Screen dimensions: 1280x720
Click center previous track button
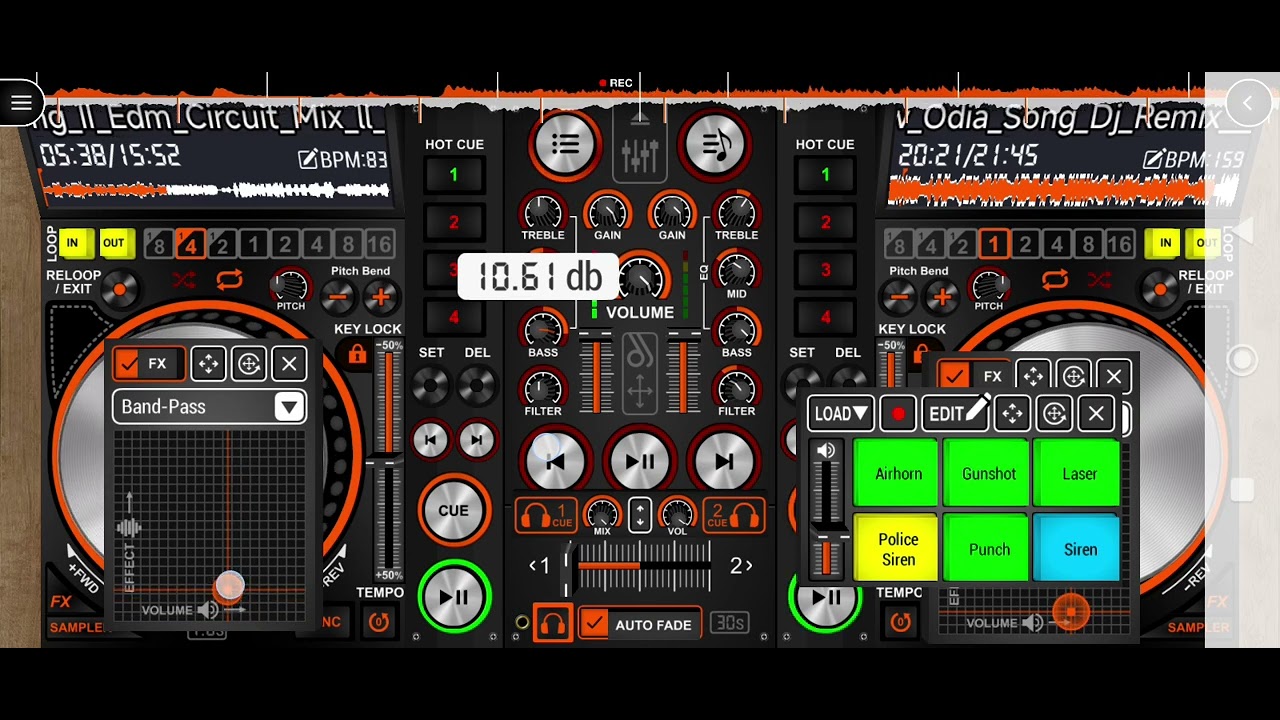point(556,461)
